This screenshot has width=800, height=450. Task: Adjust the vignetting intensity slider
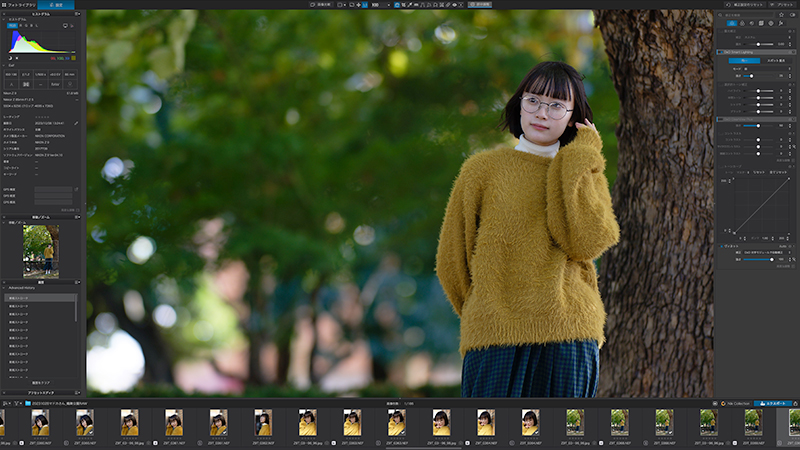759,260
